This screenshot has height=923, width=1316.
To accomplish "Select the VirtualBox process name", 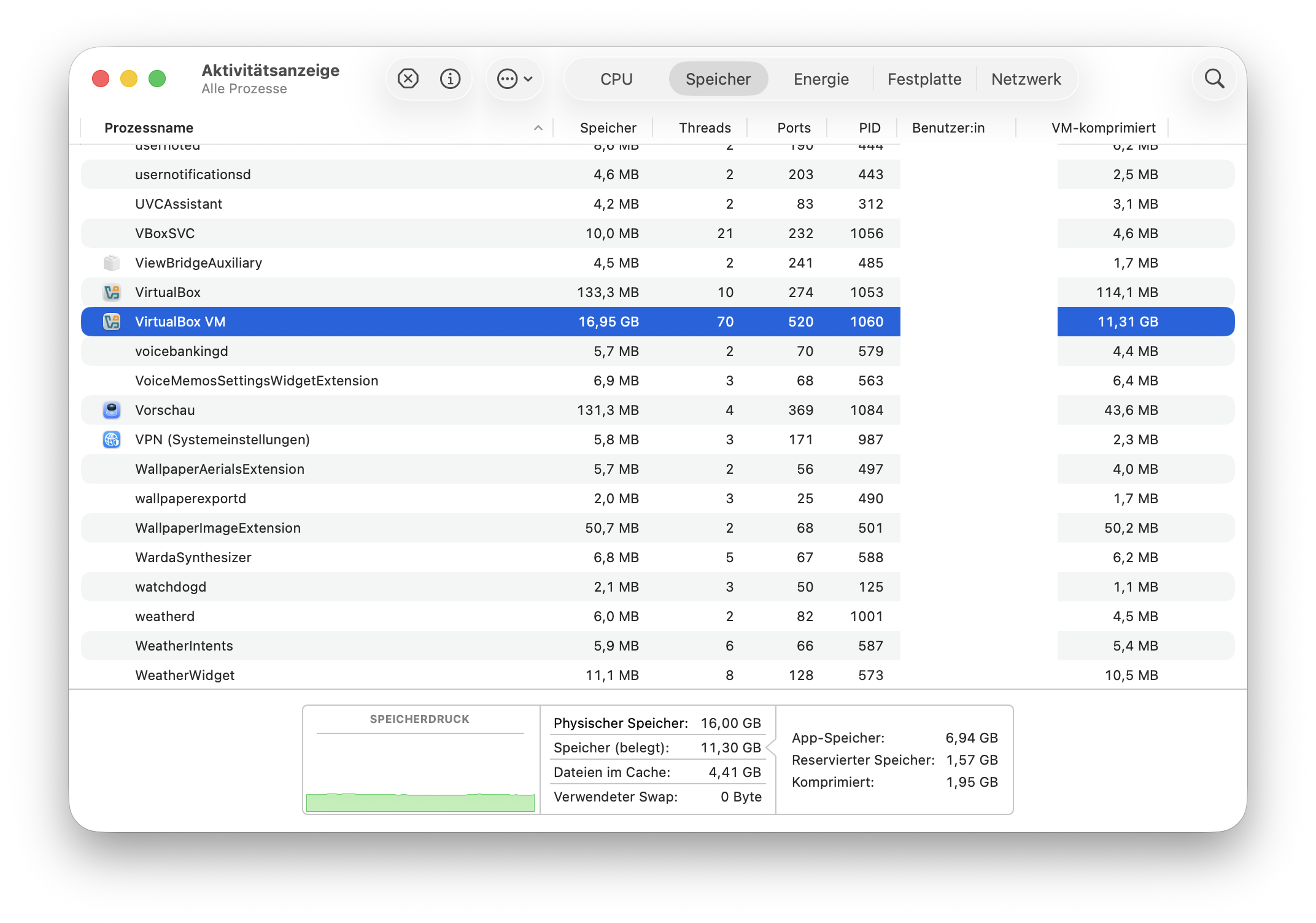I will 168,292.
